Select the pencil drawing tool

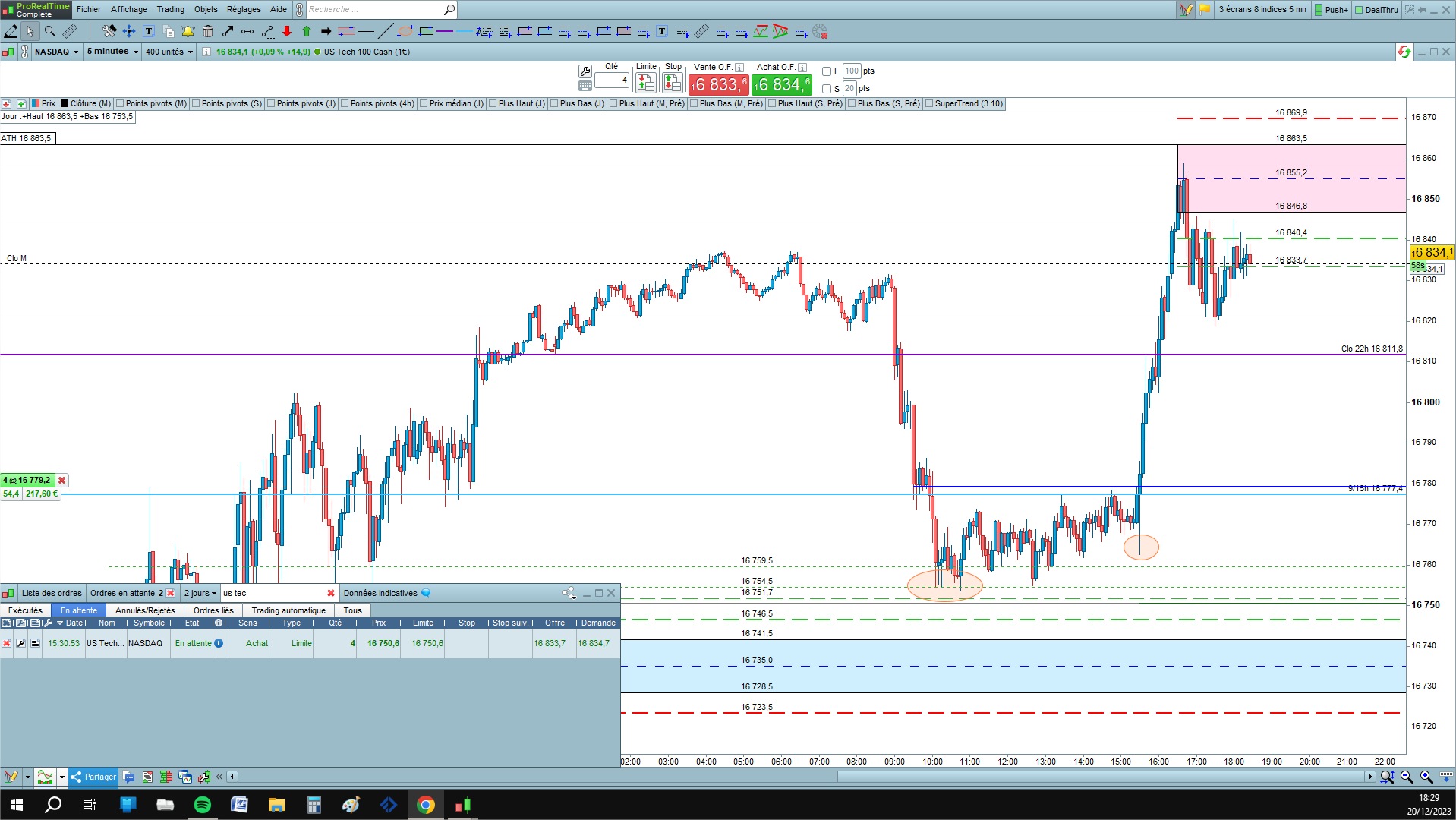11,31
